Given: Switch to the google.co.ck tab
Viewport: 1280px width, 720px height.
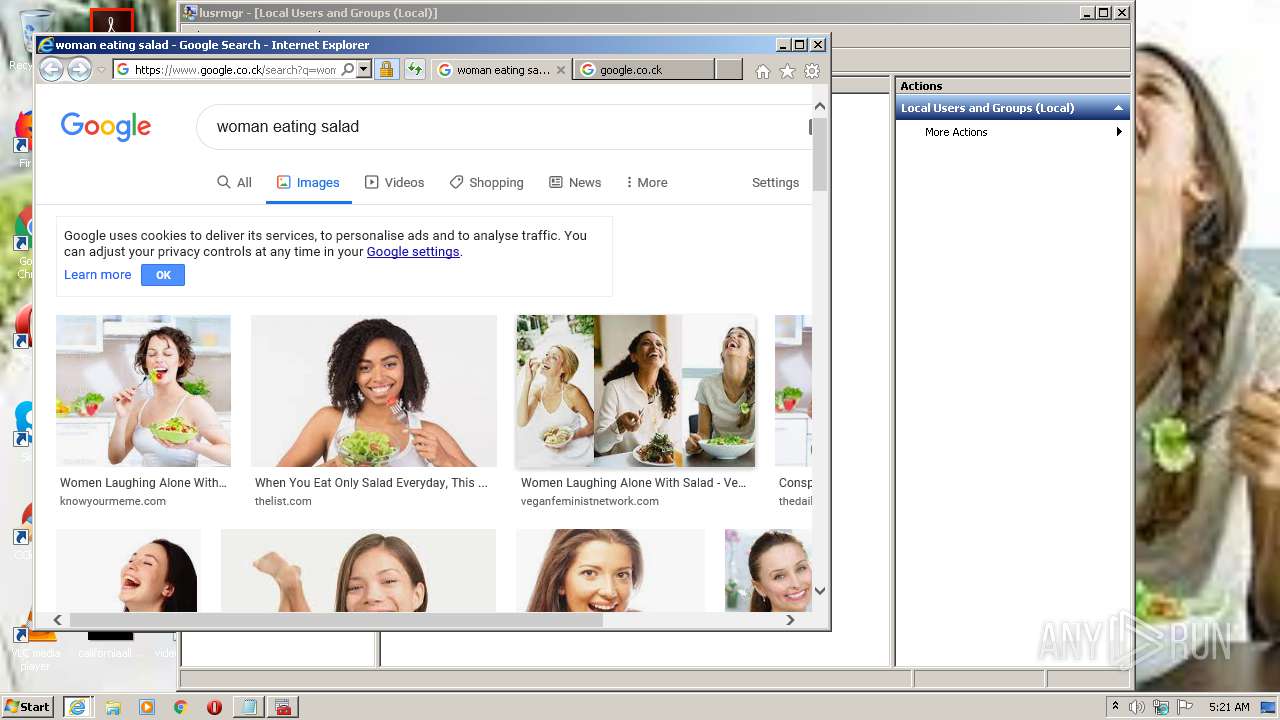Looking at the screenshot, I should tap(643, 70).
